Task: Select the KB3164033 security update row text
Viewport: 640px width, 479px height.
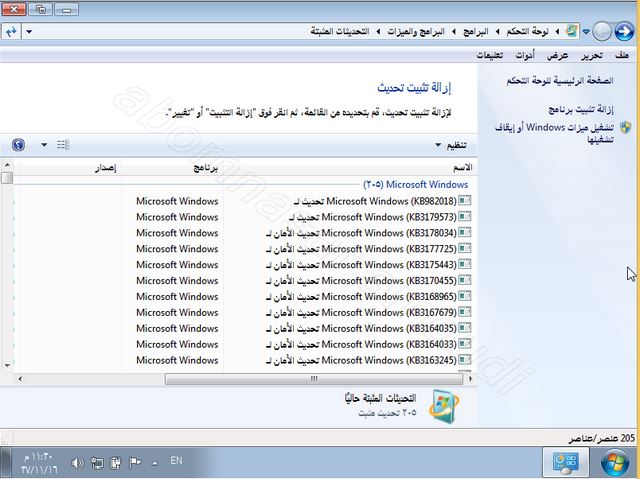Action: coord(361,344)
